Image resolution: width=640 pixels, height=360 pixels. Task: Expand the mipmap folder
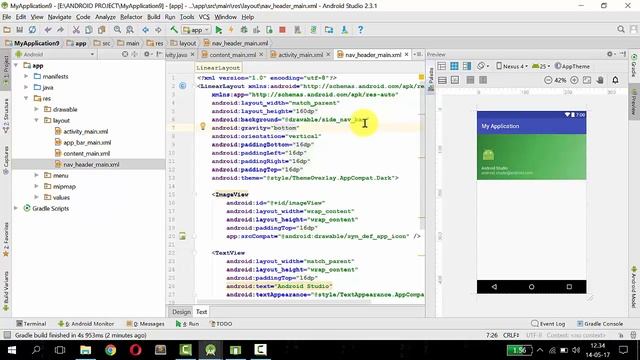coord(36,186)
